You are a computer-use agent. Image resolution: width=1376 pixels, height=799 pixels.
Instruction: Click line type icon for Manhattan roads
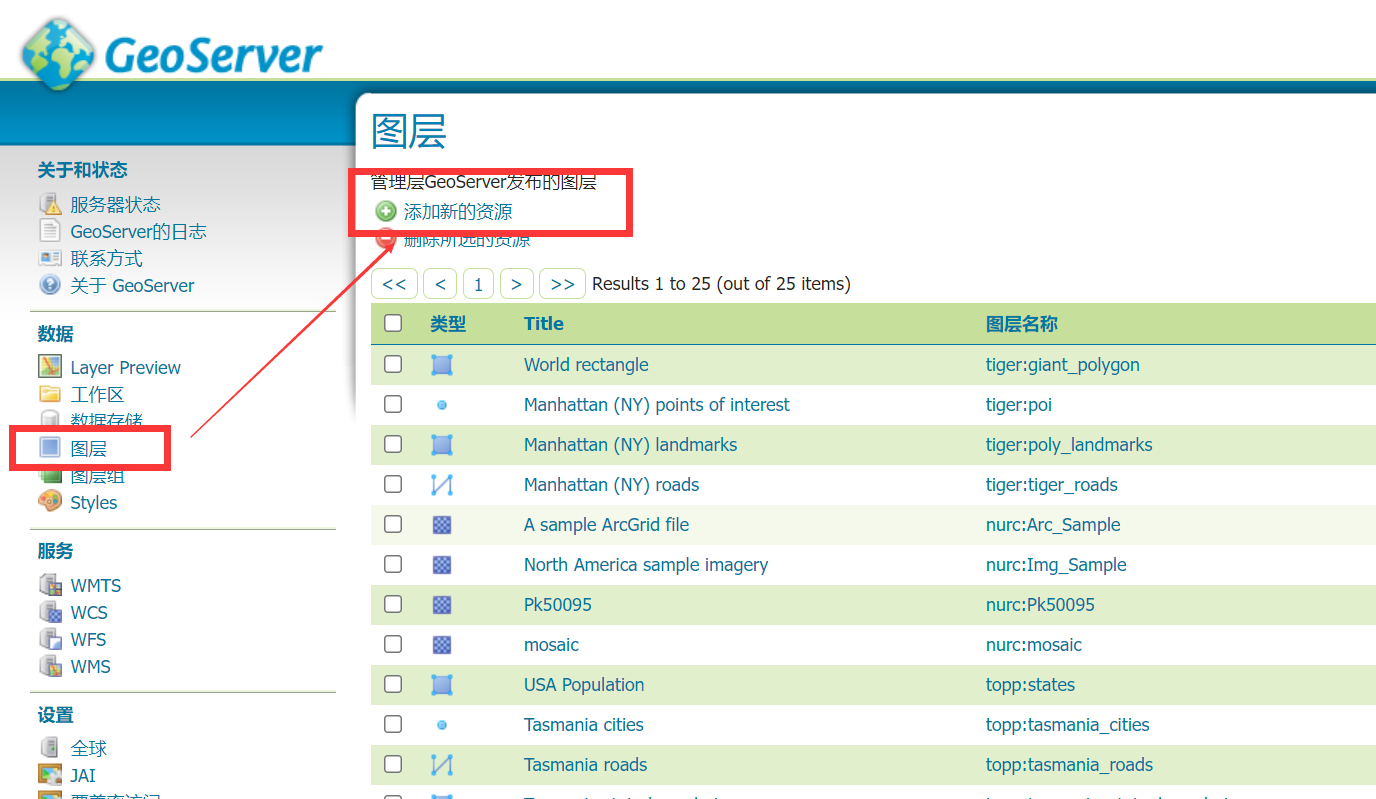point(442,485)
